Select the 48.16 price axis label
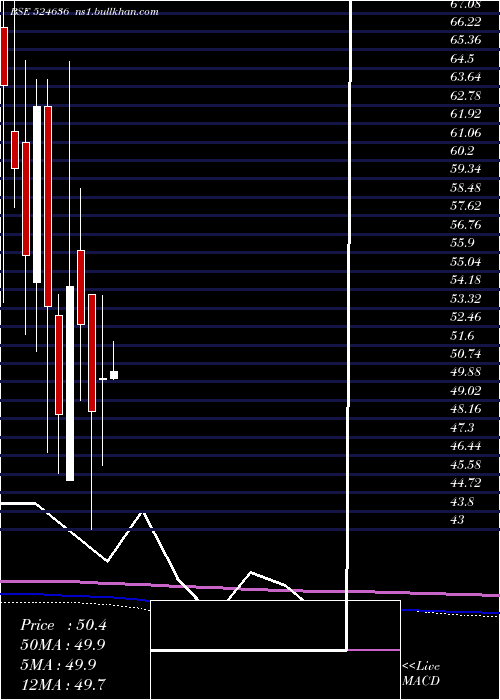Image resolution: width=500 pixels, height=700 pixels. [466, 409]
